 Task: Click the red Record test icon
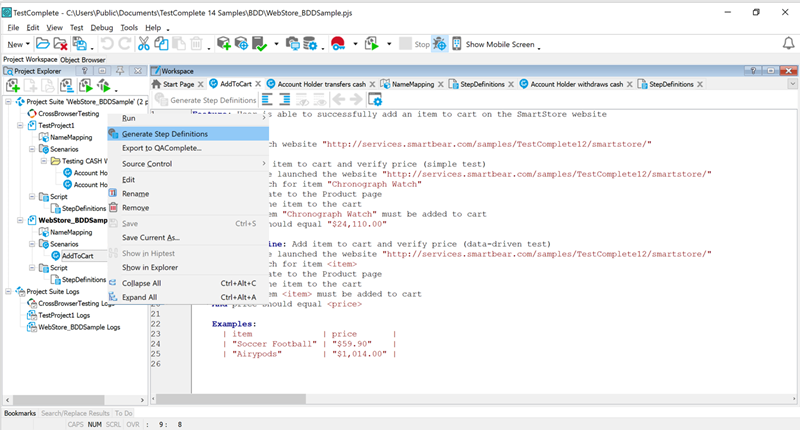click(338, 44)
